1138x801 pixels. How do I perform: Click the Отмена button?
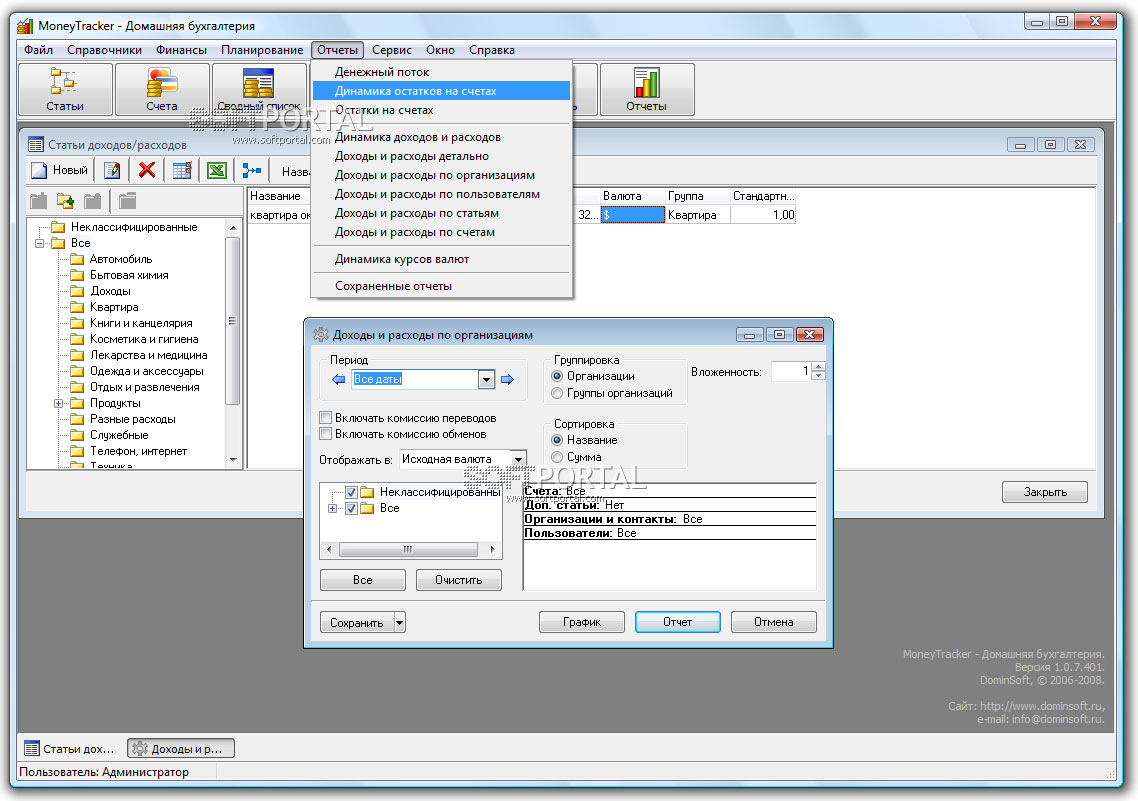774,623
